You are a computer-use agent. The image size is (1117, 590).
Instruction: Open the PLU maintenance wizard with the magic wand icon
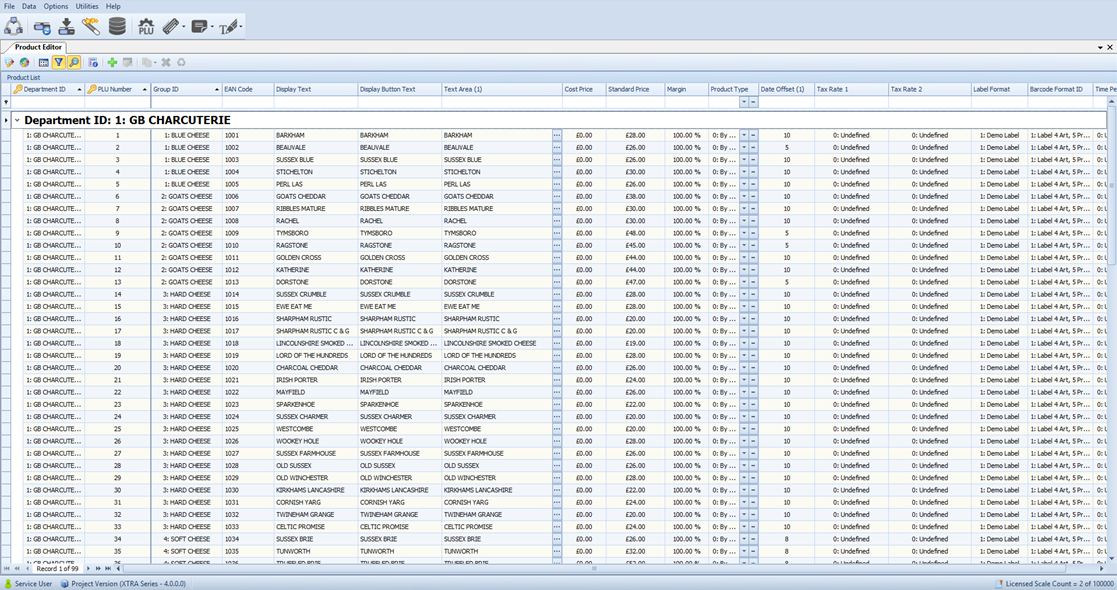92,27
